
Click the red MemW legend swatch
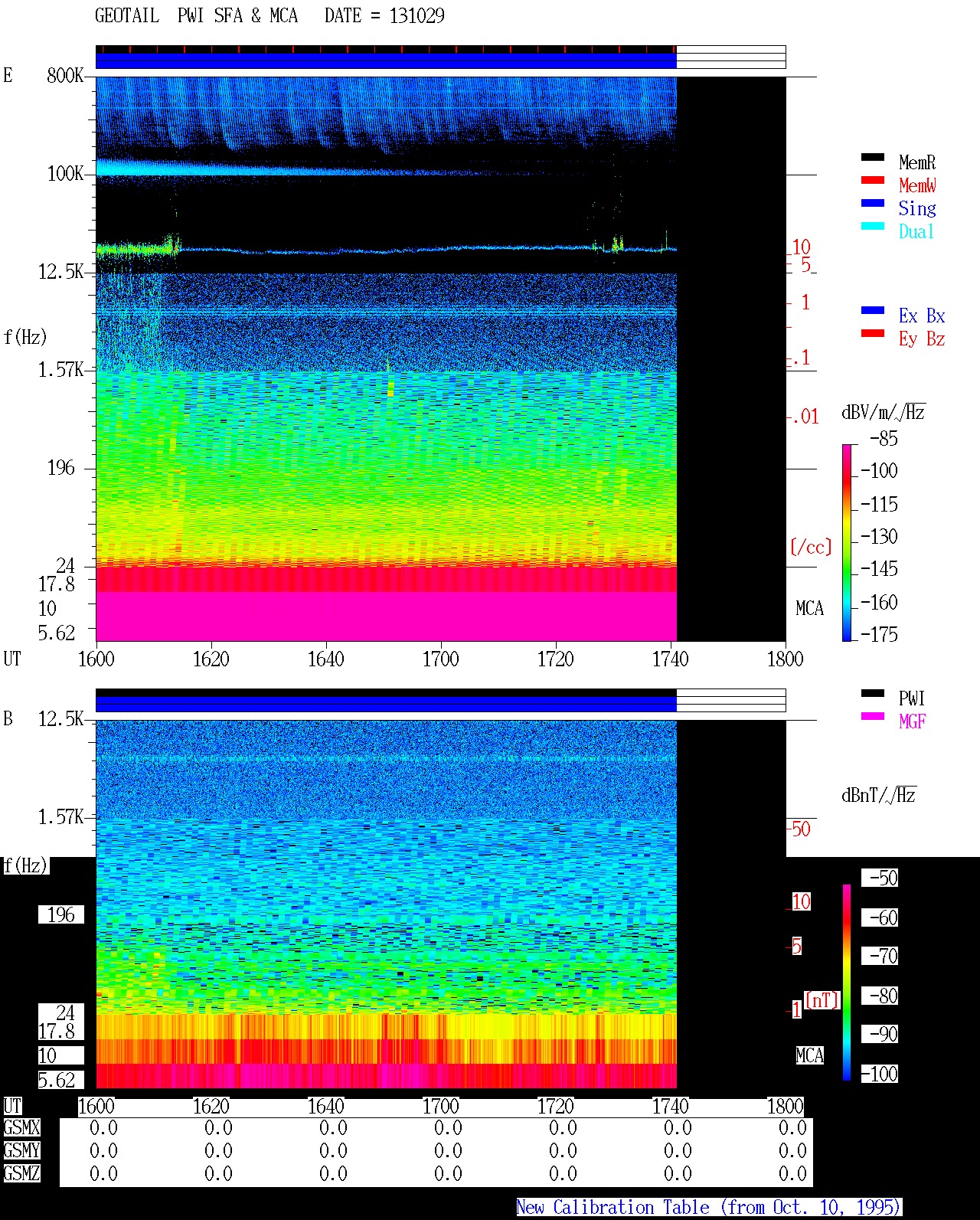point(873,181)
